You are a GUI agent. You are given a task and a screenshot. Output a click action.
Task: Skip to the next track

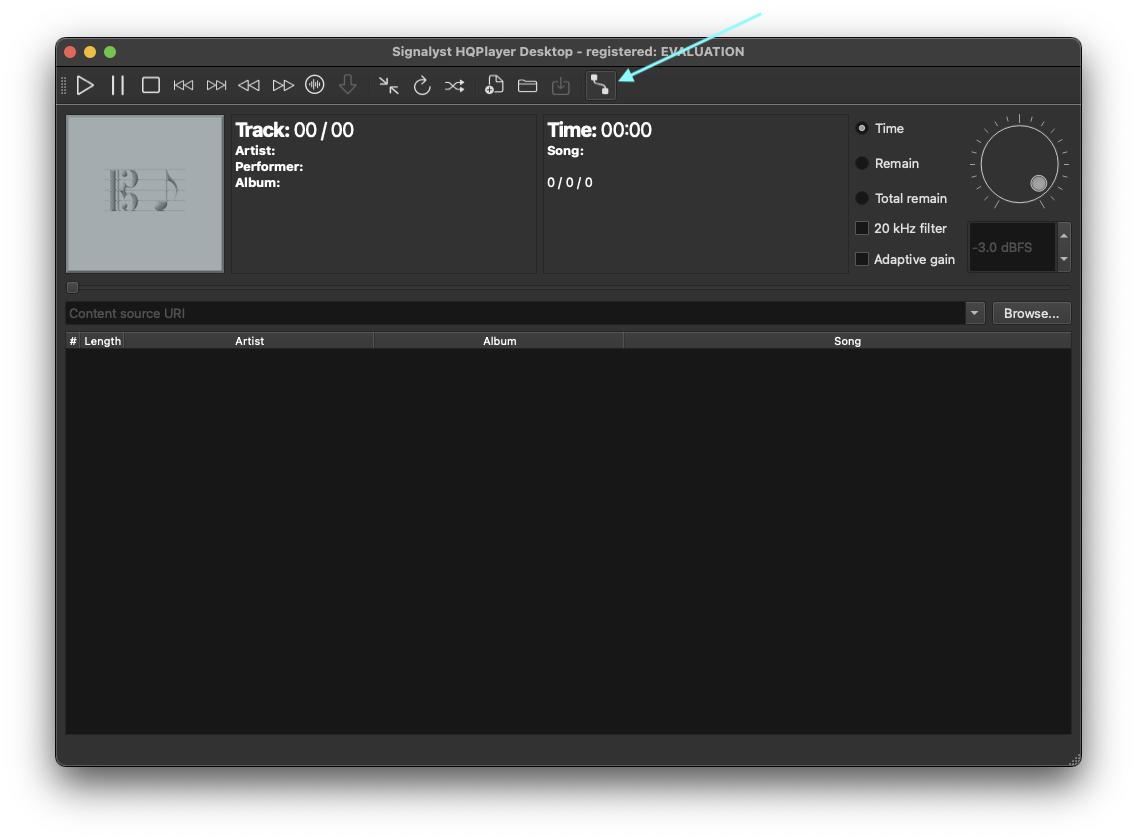[216, 86]
